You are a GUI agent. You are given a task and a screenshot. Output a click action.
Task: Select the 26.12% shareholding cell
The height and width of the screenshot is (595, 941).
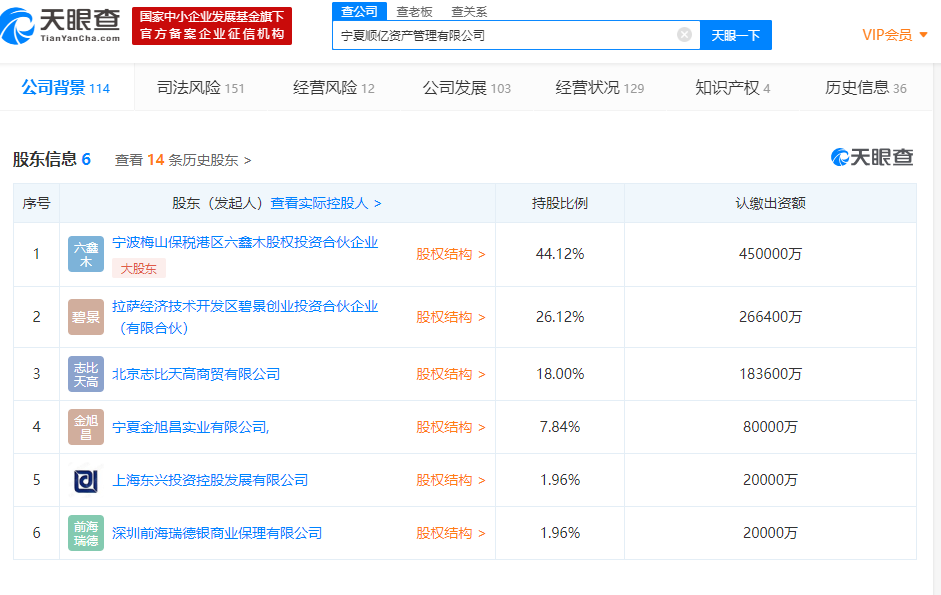click(560, 317)
